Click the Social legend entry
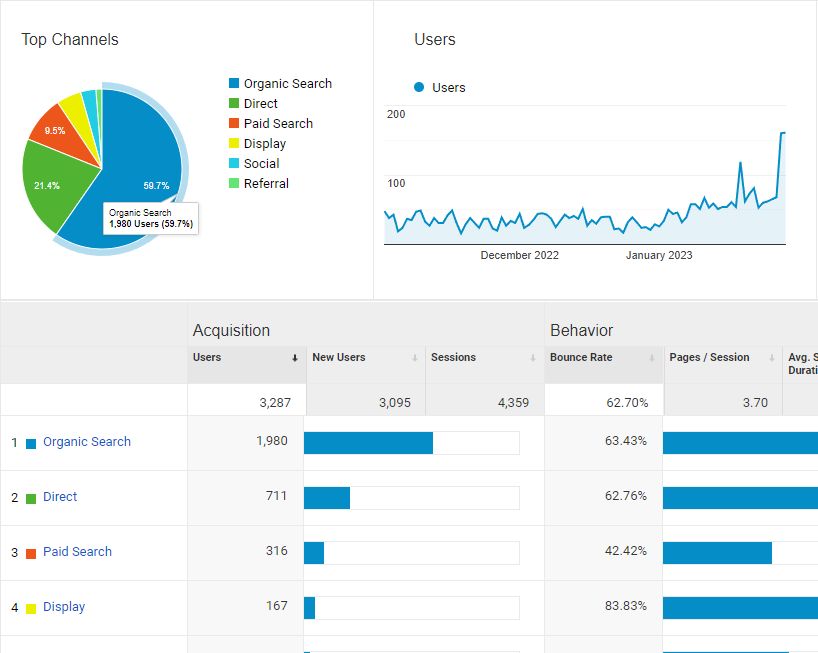Image resolution: width=818 pixels, height=653 pixels. [261, 164]
